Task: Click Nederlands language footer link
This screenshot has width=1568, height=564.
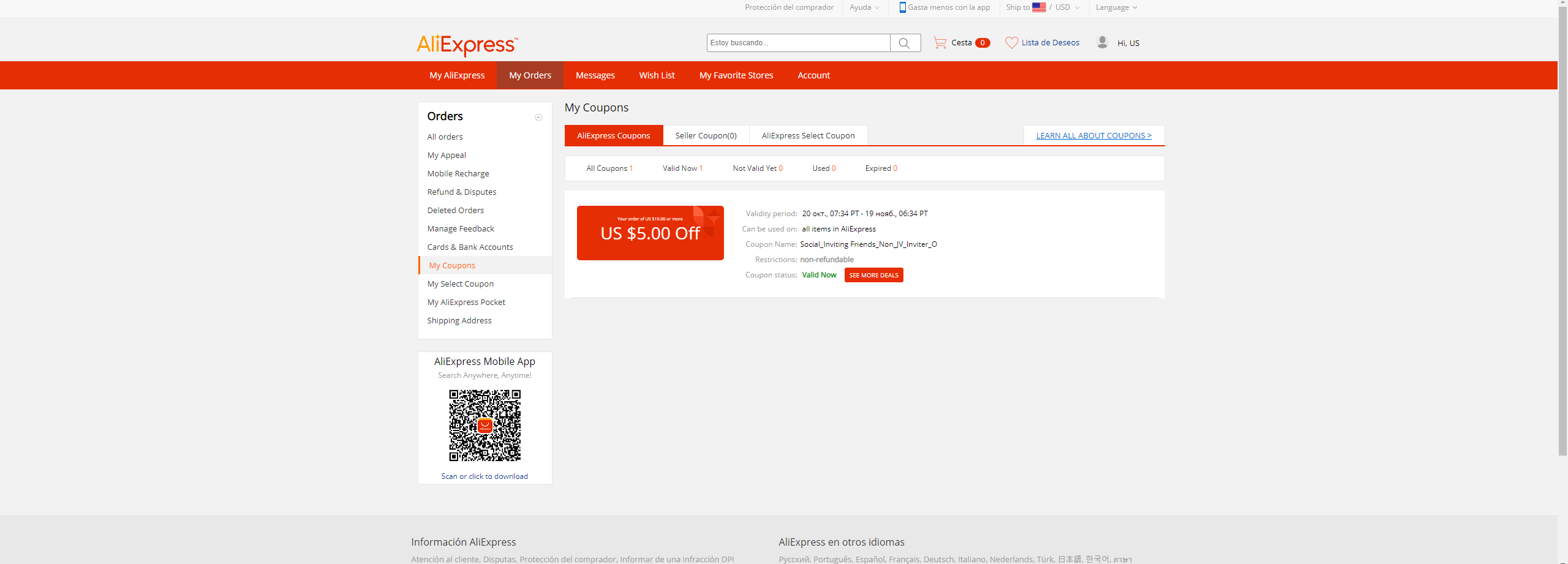Action: click(x=1011, y=559)
